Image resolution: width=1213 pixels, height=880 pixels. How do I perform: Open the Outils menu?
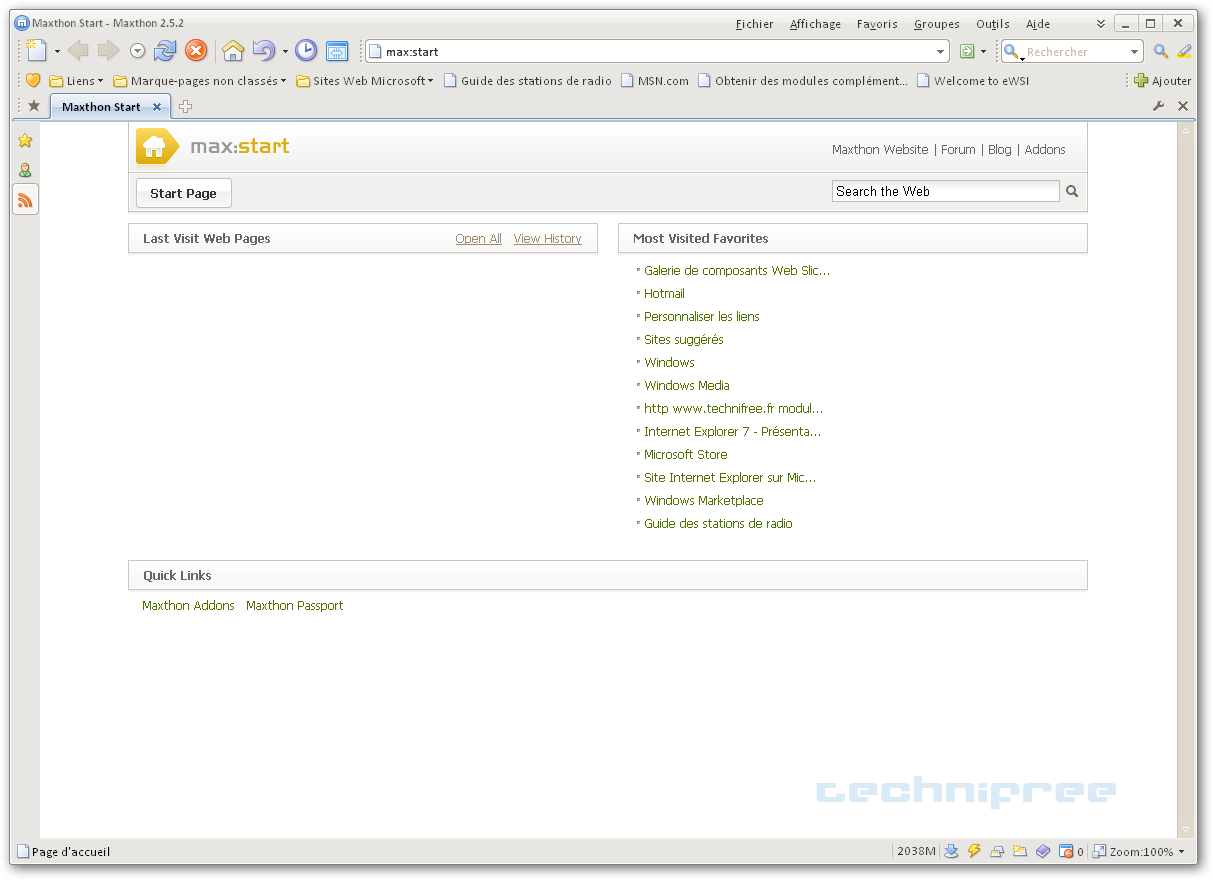(x=992, y=24)
